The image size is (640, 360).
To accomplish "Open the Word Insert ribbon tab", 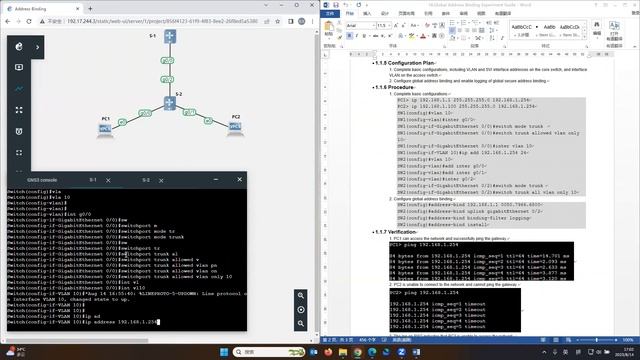I will 367,13.
